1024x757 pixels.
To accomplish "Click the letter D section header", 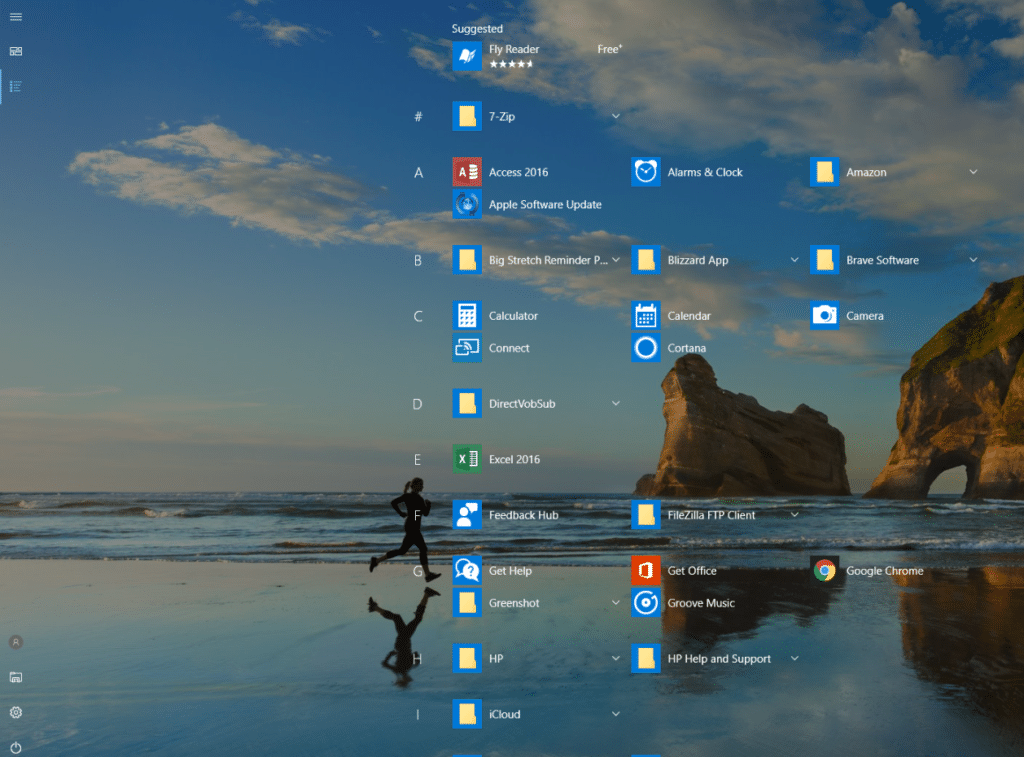I will point(417,404).
